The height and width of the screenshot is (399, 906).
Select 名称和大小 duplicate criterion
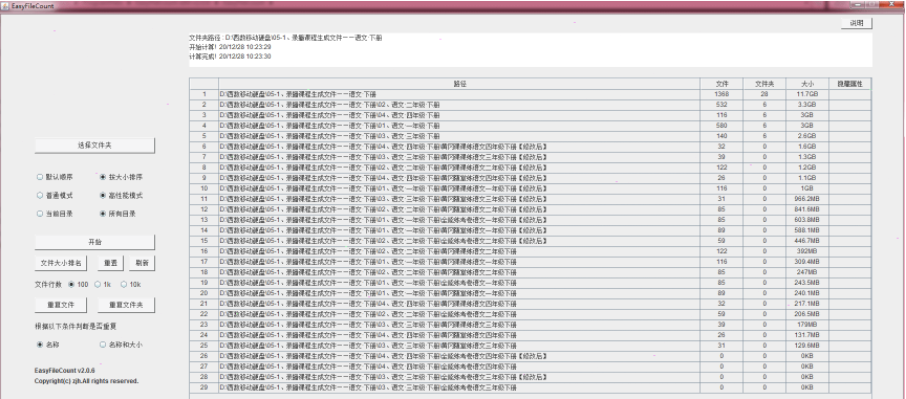[120, 345]
